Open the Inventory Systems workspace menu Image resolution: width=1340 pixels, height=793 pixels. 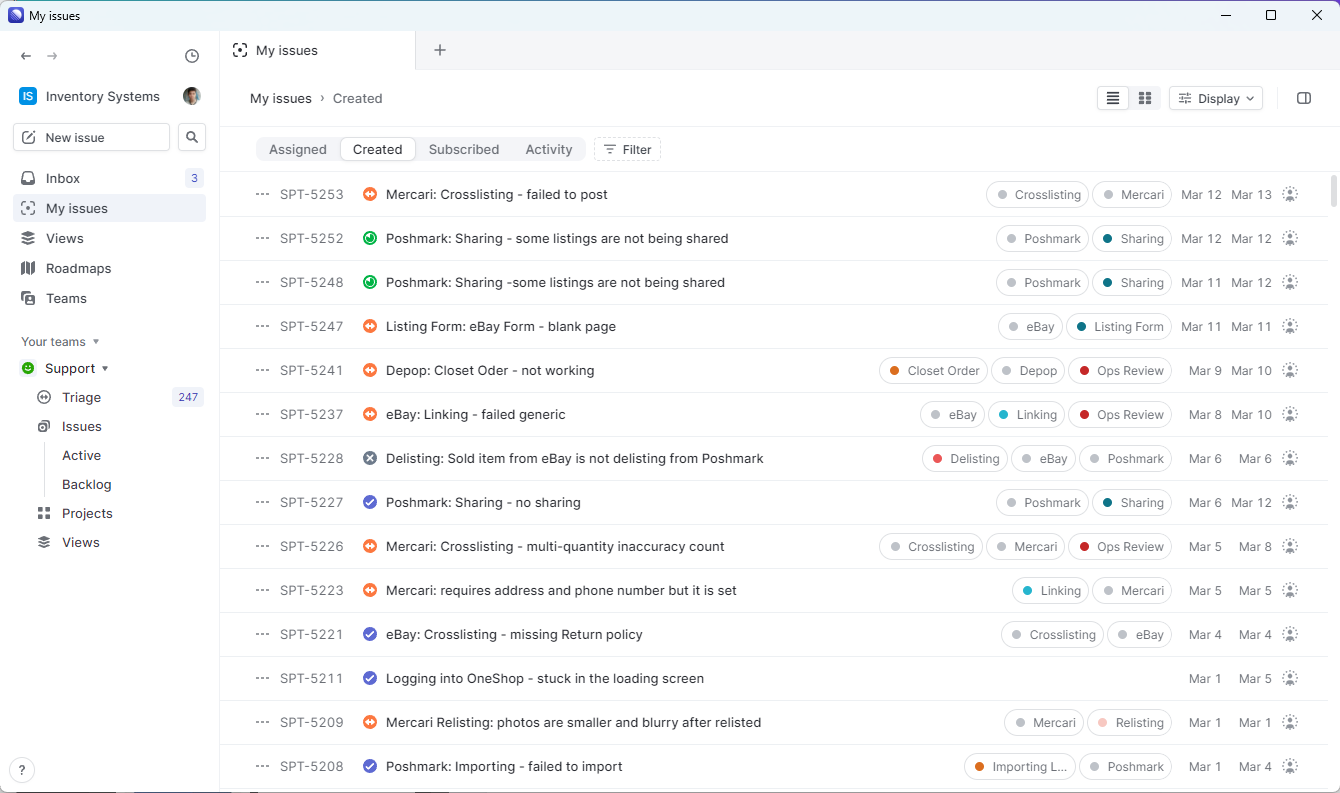pyautogui.click(x=90, y=96)
